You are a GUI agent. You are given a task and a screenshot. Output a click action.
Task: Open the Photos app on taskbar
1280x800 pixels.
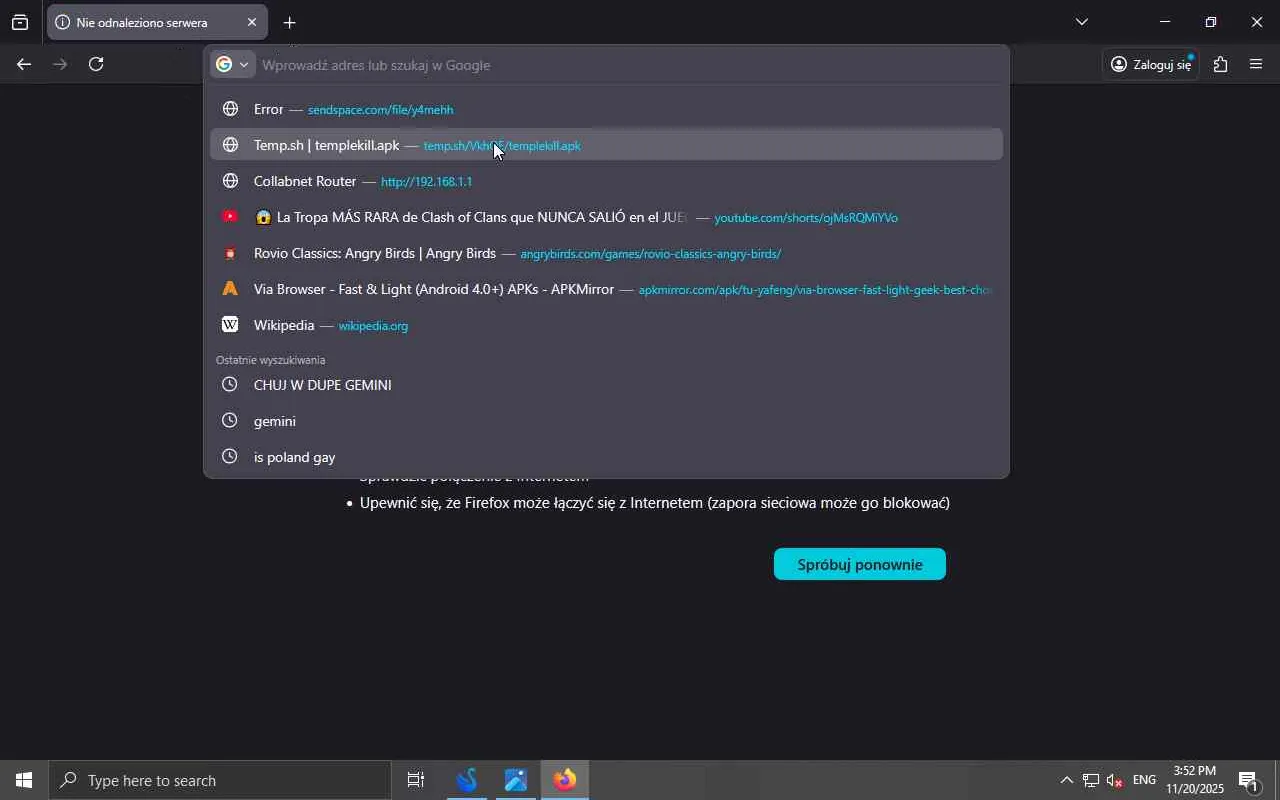coord(516,780)
